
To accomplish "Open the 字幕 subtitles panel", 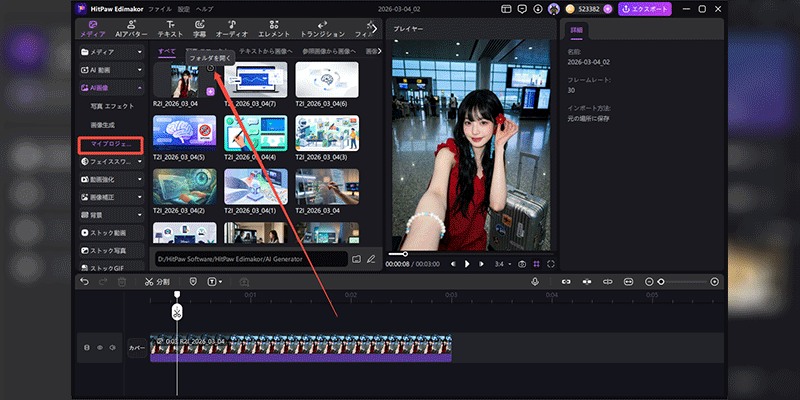I will click(x=201, y=28).
